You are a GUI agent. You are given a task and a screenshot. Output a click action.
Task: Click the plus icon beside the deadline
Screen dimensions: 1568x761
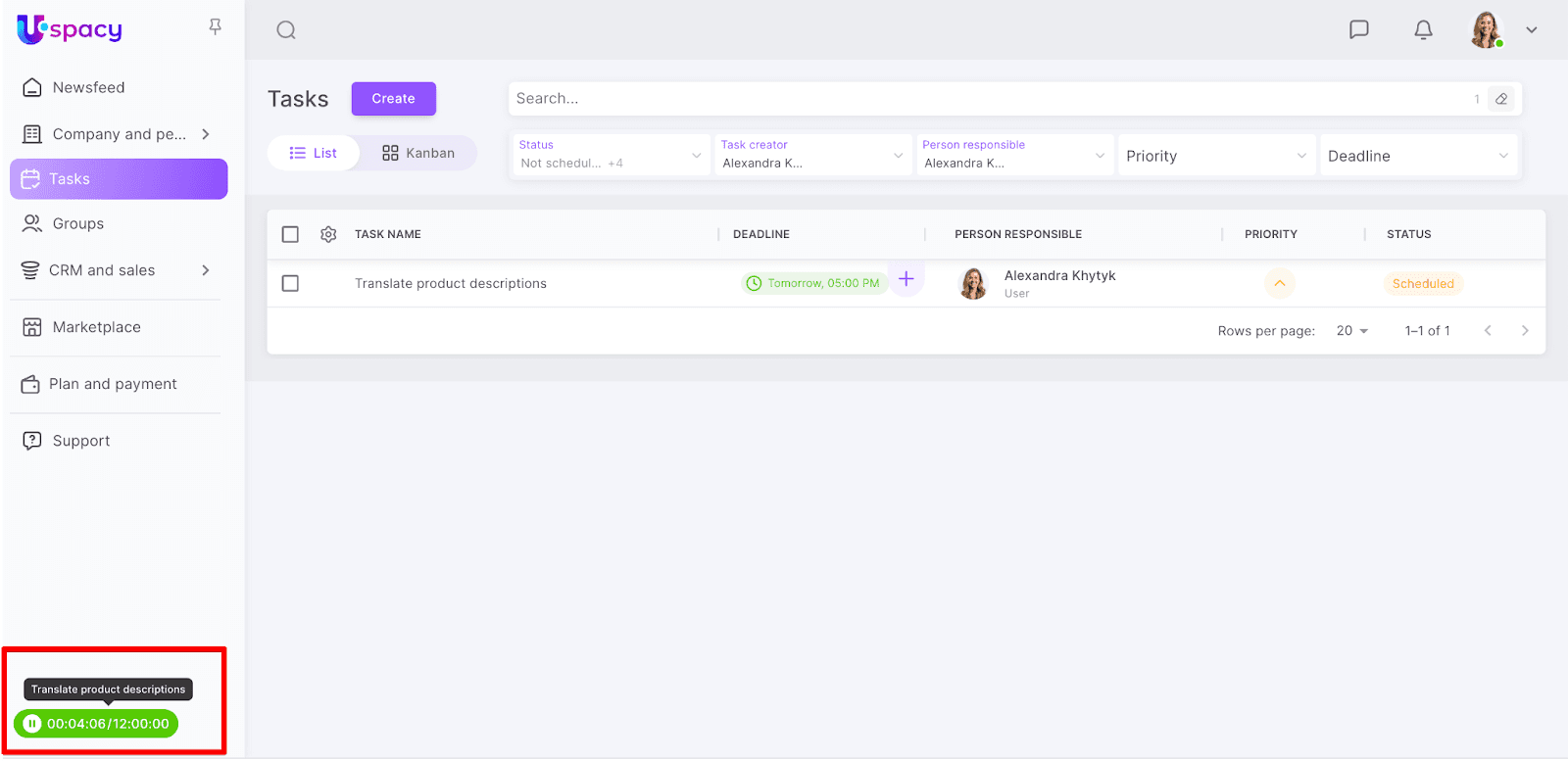point(906,279)
